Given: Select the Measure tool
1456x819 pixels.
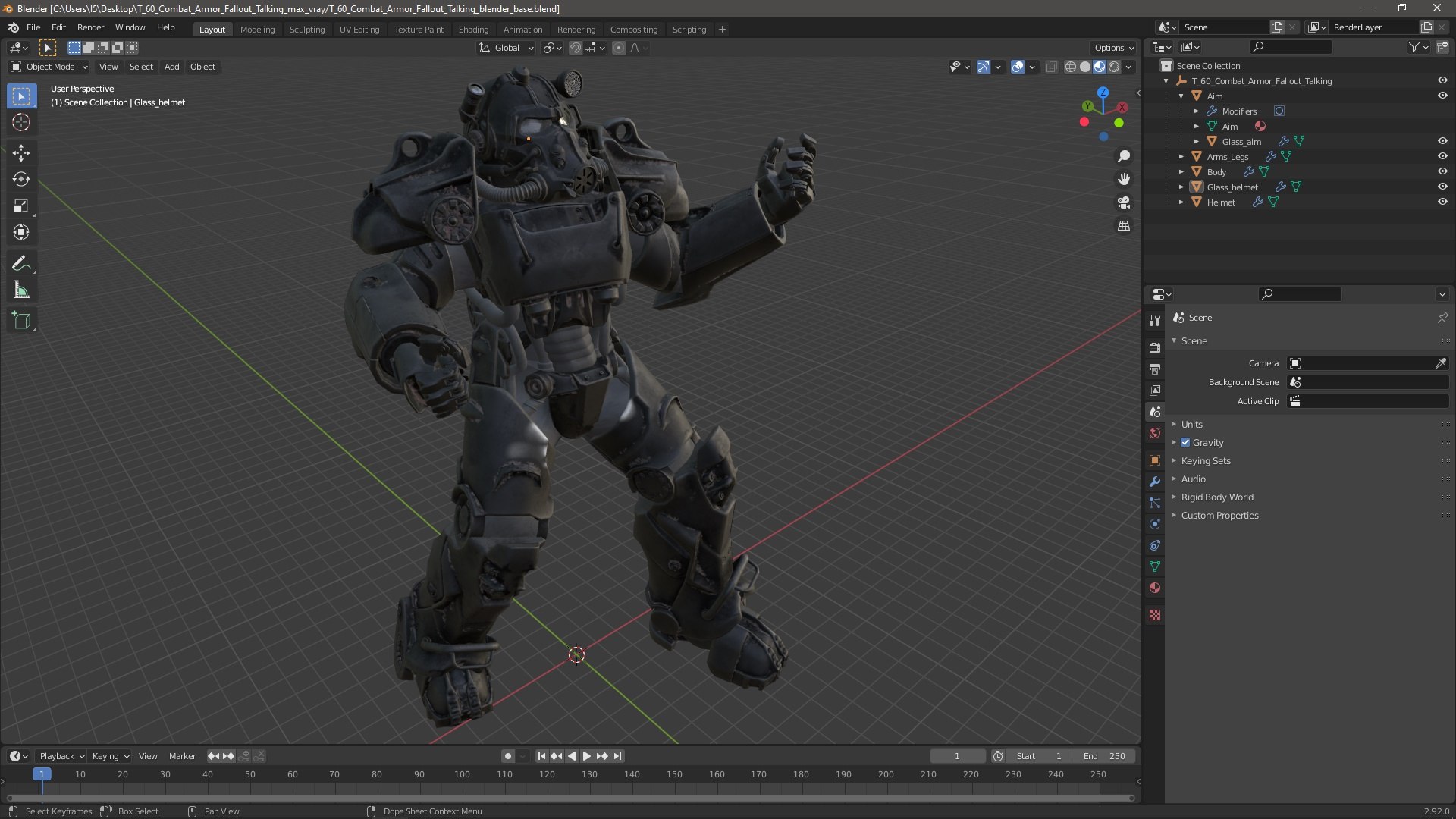Looking at the screenshot, I should pos(21,290).
